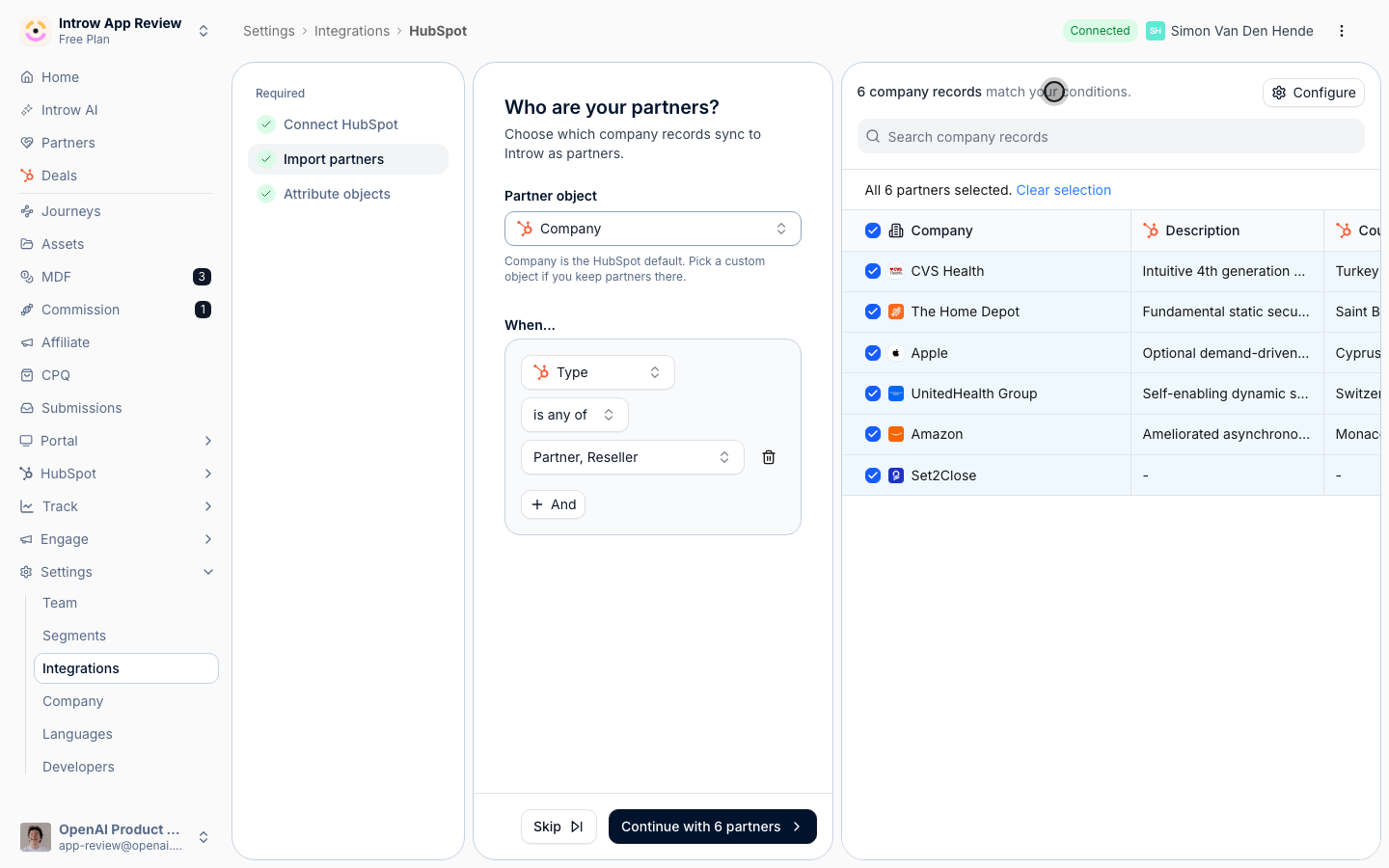1389x868 pixels.
Task: Uncheck the Amazon row checkbox
Action: click(873, 434)
